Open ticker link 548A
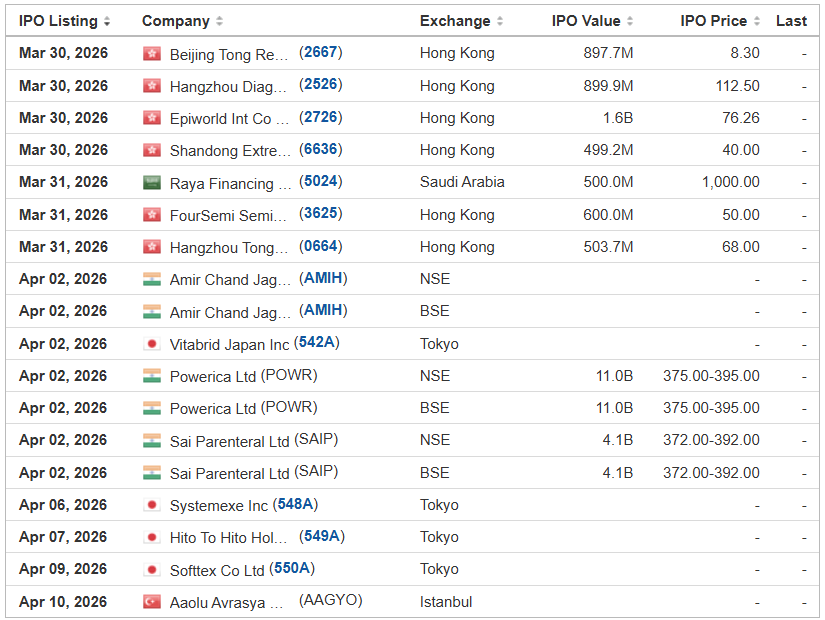The width and height of the screenshot is (825, 620). tap(295, 504)
